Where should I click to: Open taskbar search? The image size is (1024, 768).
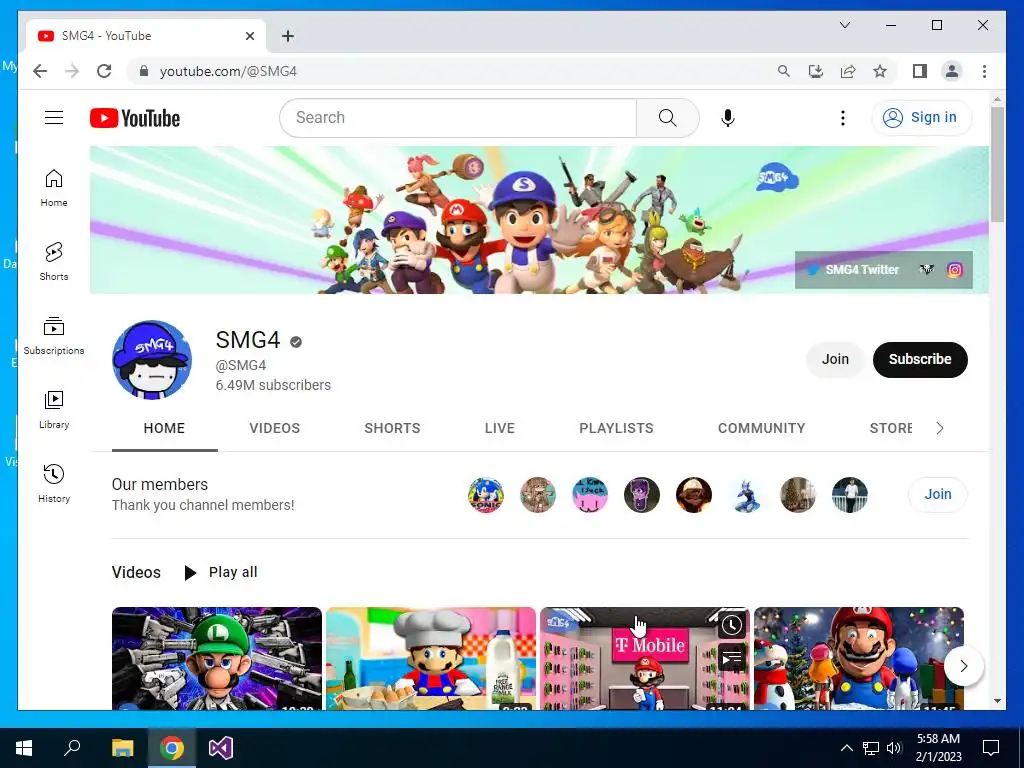[72, 748]
